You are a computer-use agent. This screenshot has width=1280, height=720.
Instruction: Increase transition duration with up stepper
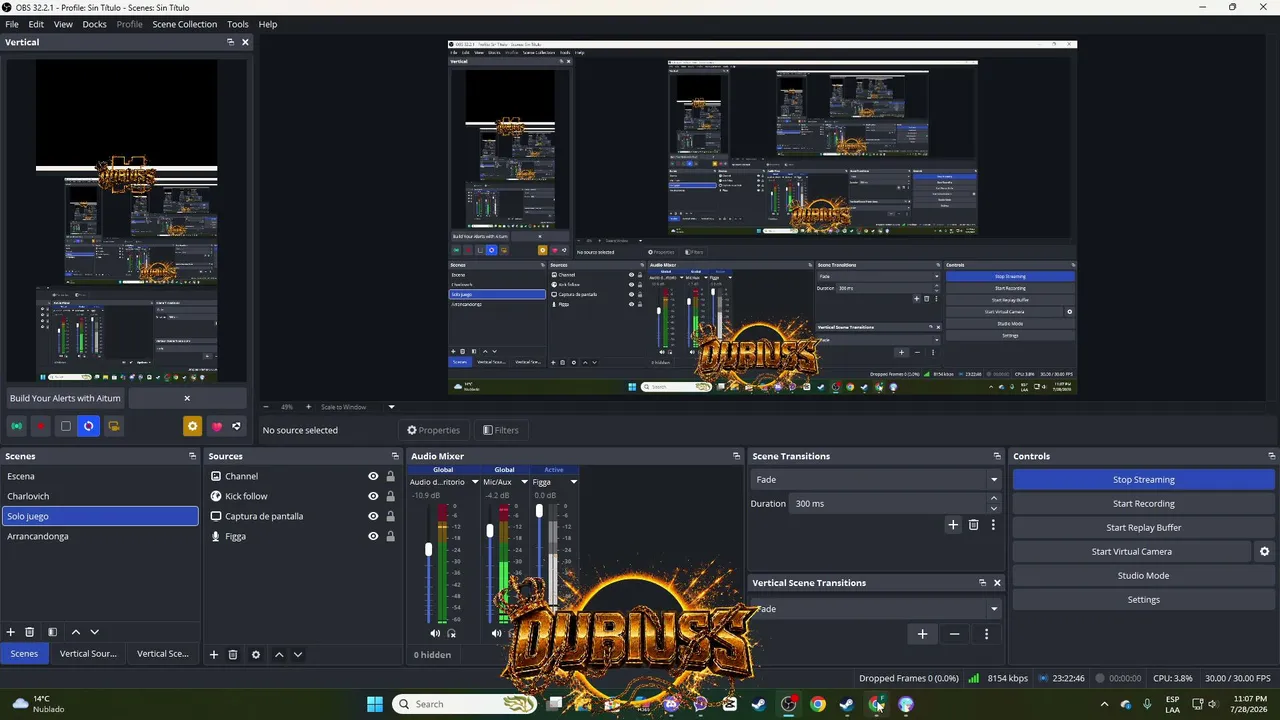pos(993,500)
